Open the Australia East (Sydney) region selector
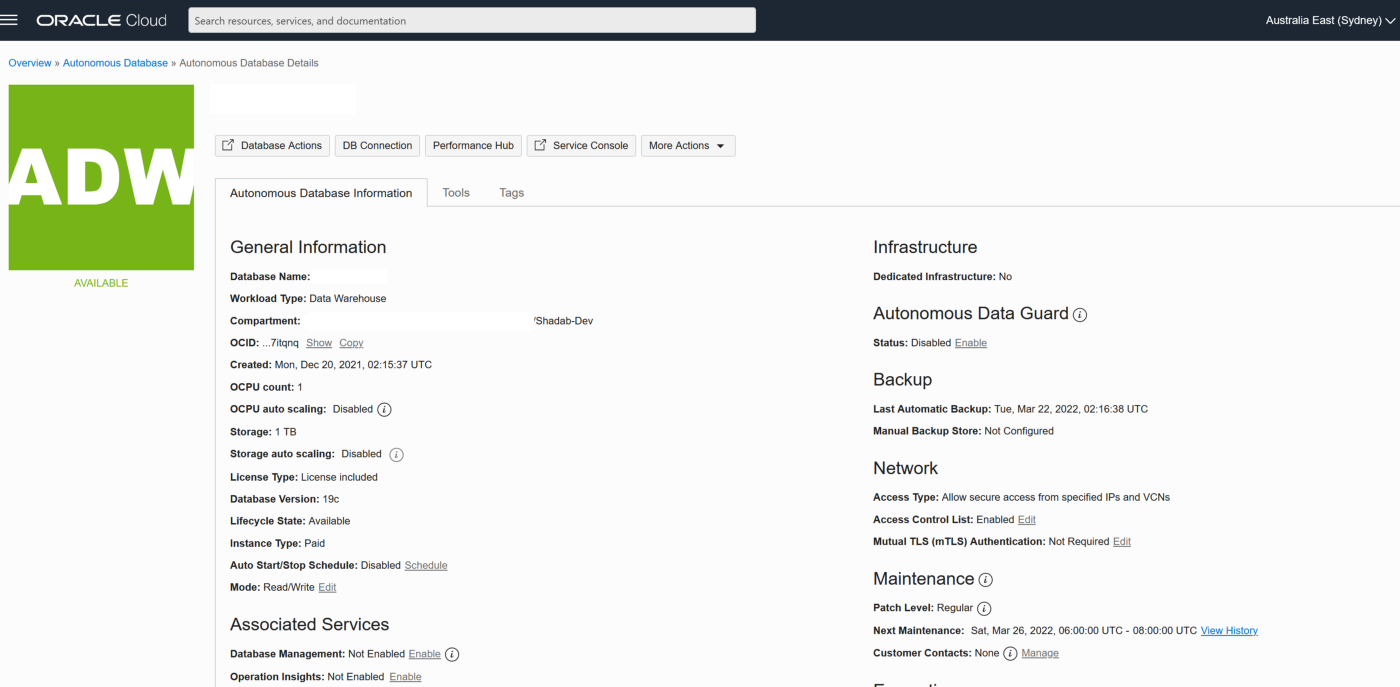 (1329, 20)
